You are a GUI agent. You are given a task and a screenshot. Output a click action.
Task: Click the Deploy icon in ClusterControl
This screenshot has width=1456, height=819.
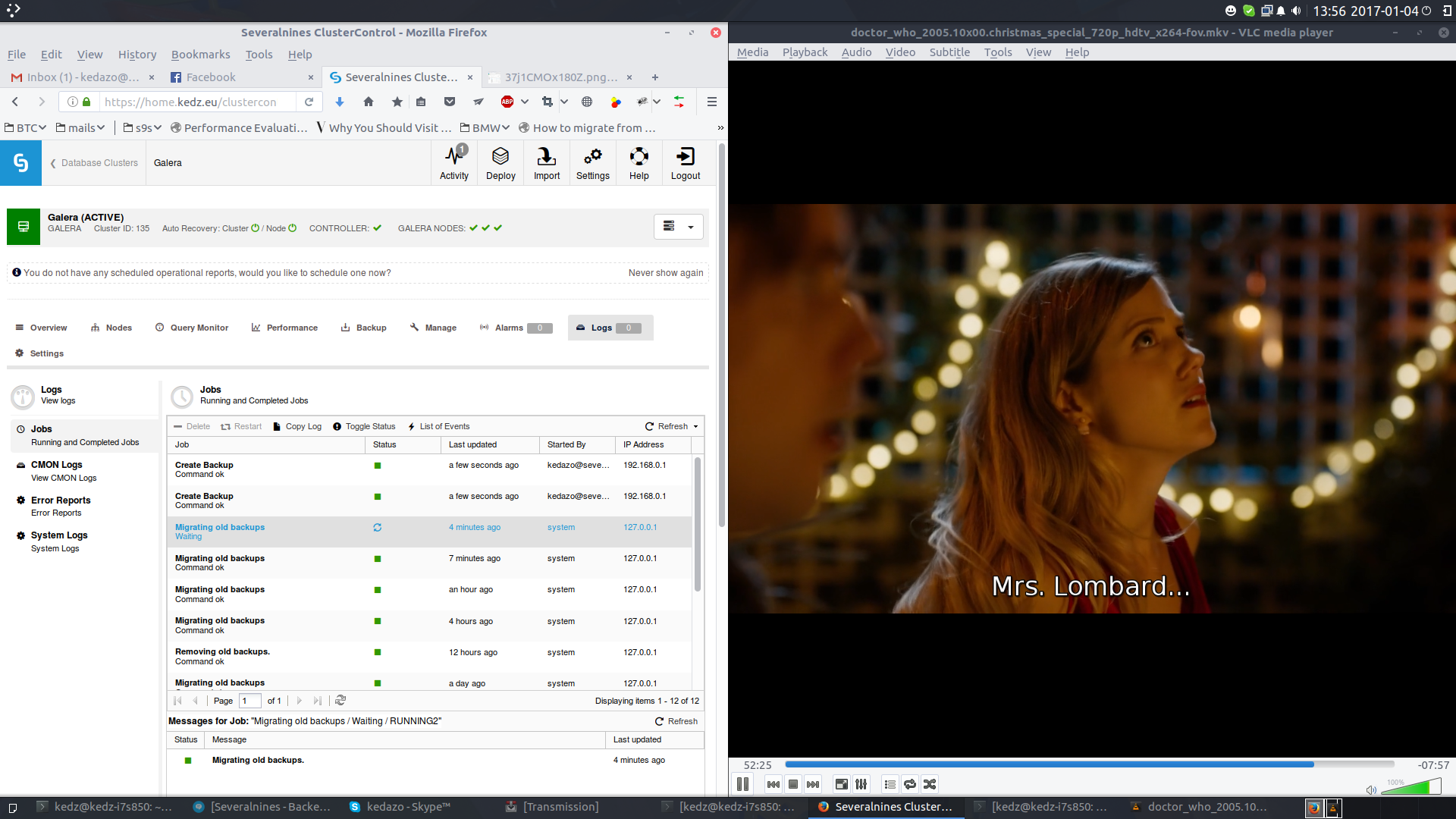(500, 163)
